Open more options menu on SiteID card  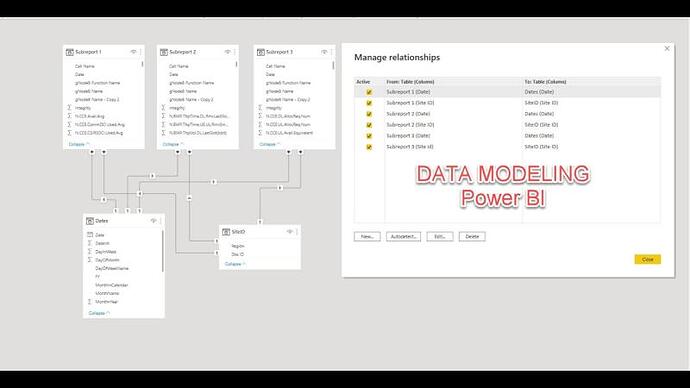[x=297, y=231]
